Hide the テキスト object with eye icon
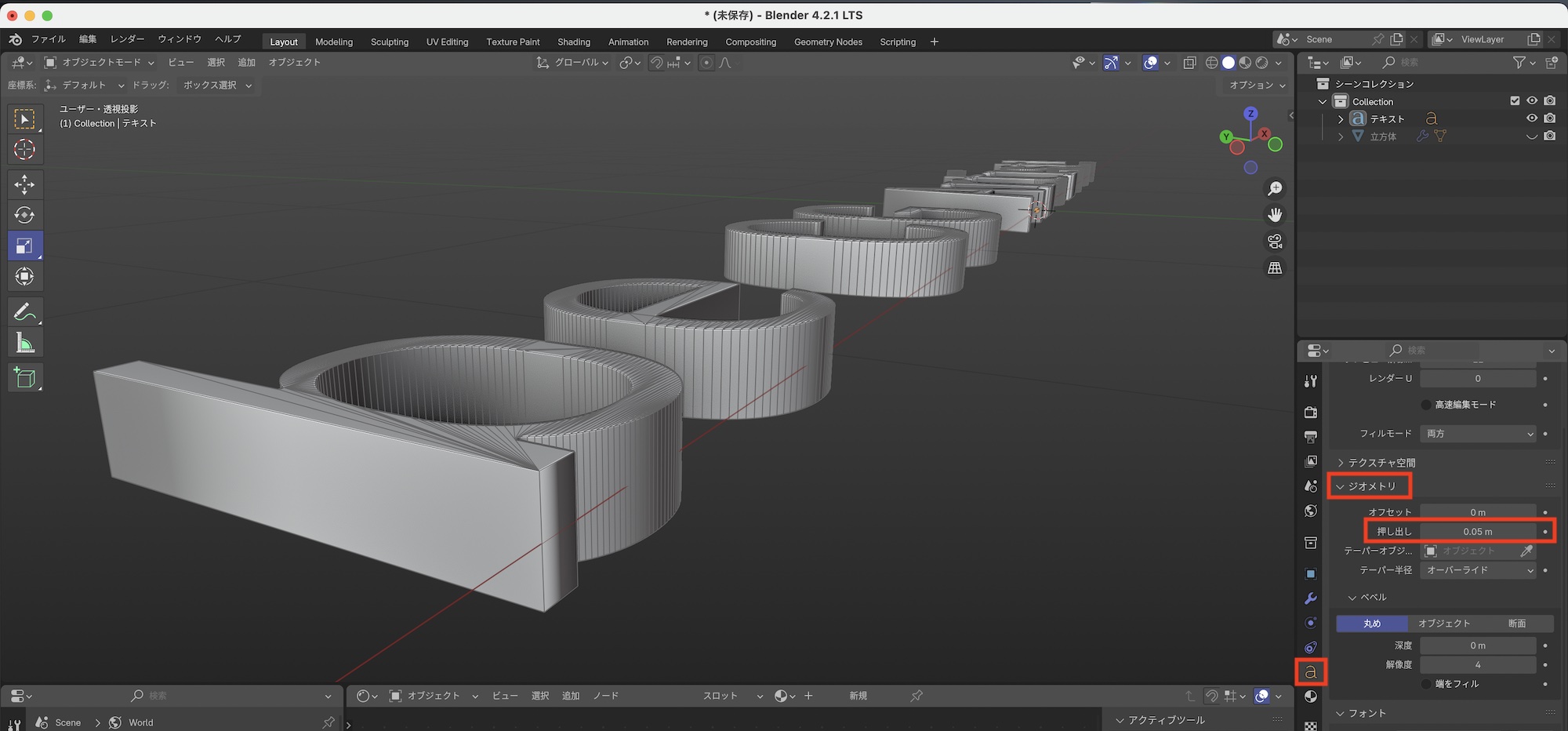1568x731 pixels. pyautogui.click(x=1531, y=118)
